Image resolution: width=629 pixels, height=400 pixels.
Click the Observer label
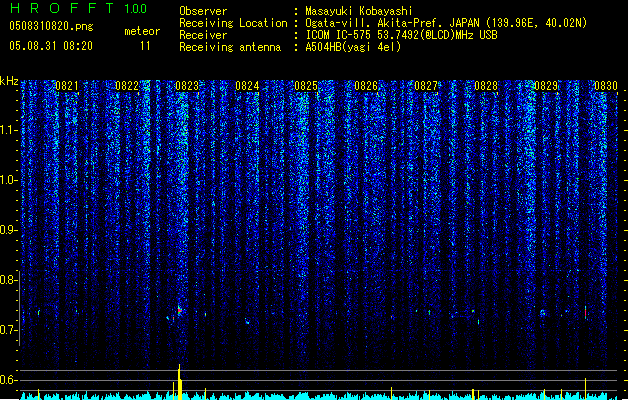(x=203, y=11)
